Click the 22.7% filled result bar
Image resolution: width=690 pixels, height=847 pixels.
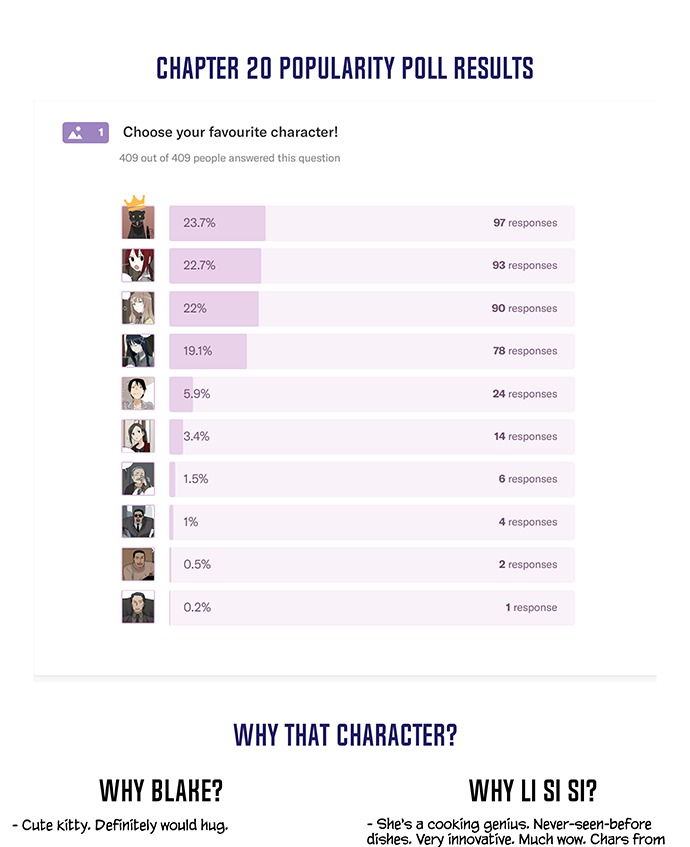[215, 266]
